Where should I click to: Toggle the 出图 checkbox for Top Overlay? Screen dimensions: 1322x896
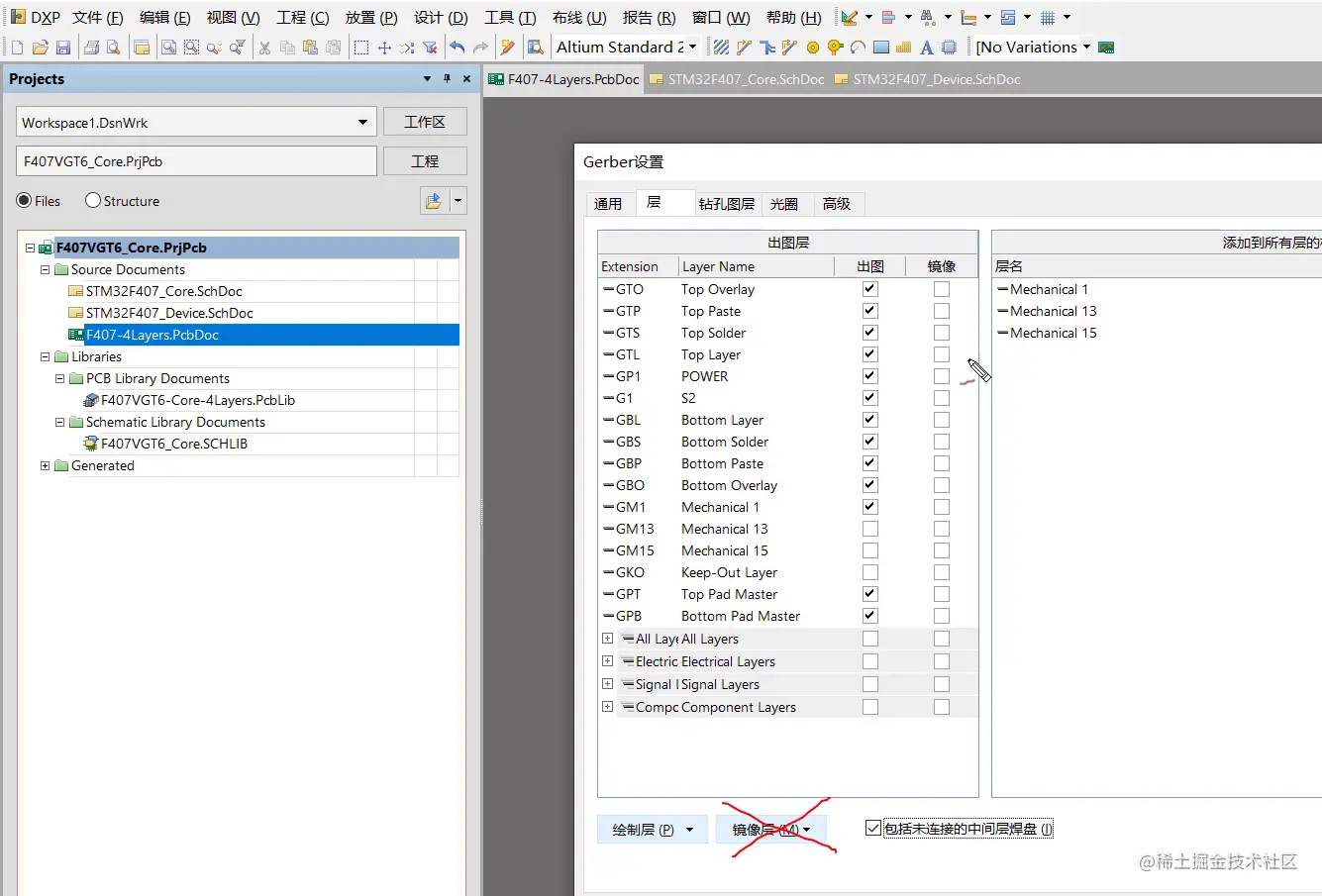(x=870, y=289)
